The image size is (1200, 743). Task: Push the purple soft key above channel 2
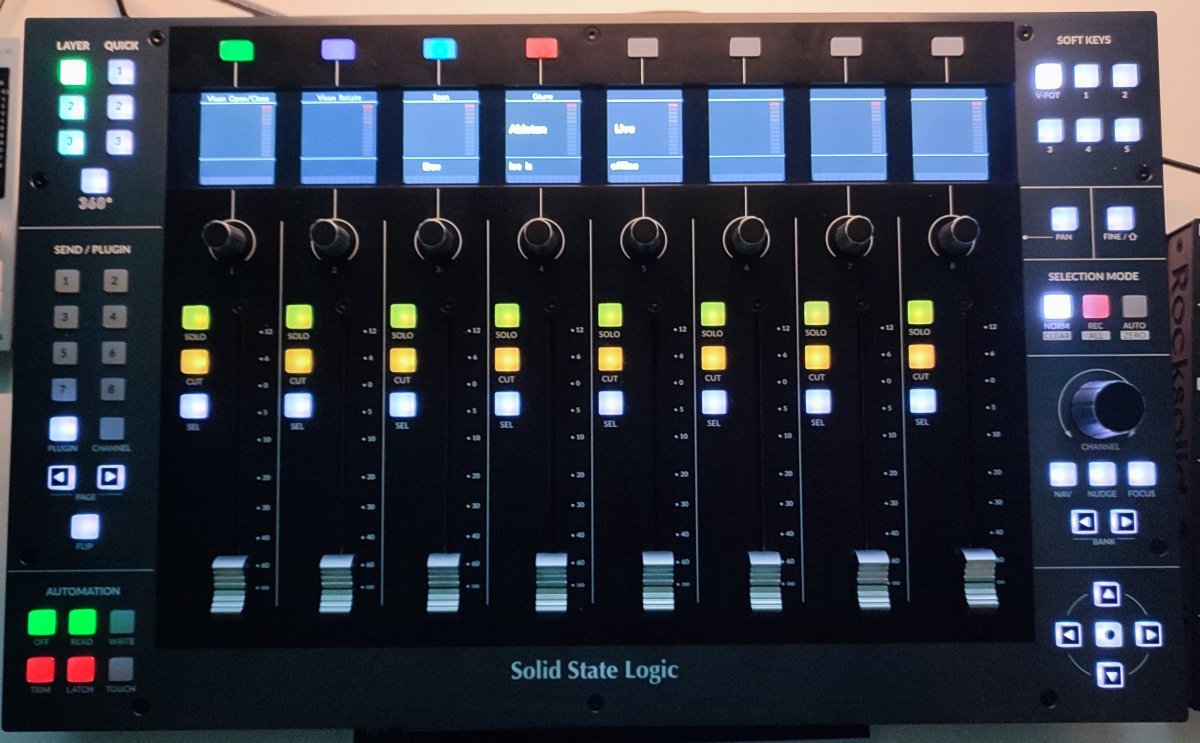[x=338, y=48]
